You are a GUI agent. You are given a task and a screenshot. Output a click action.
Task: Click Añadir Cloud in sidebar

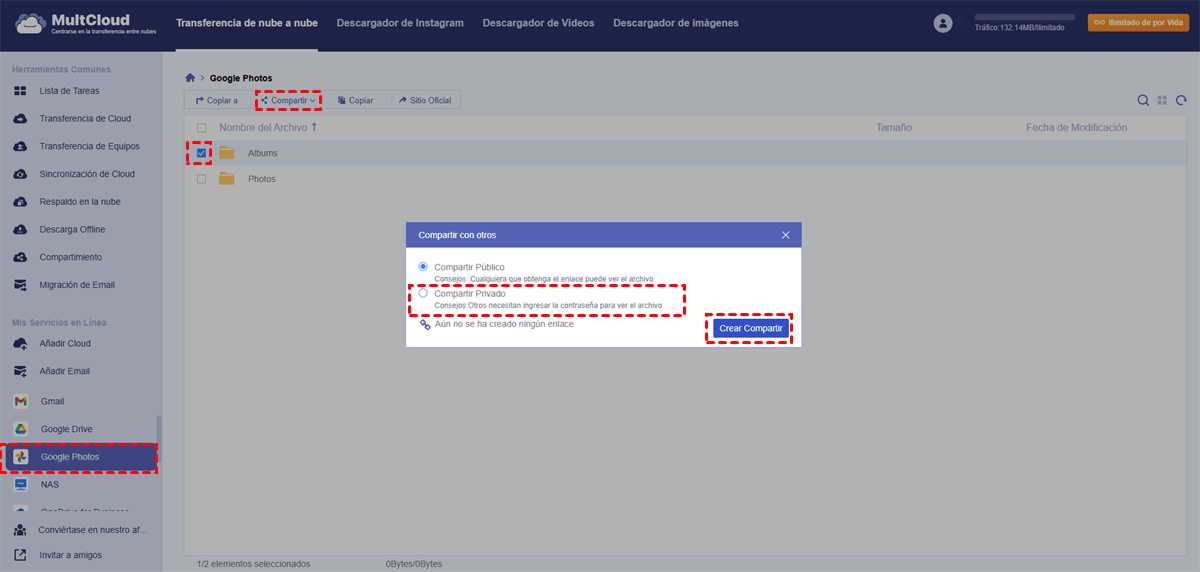click(65, 343)
